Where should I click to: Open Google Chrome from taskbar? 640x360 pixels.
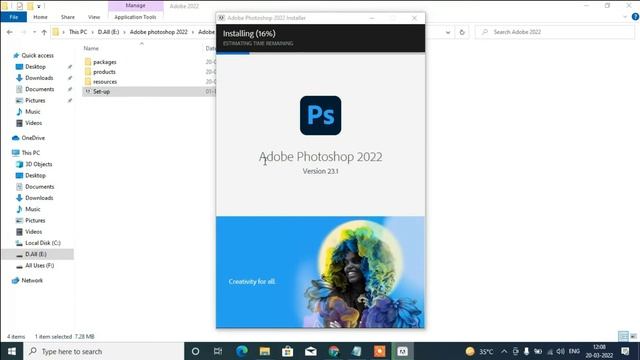[333, 351]
